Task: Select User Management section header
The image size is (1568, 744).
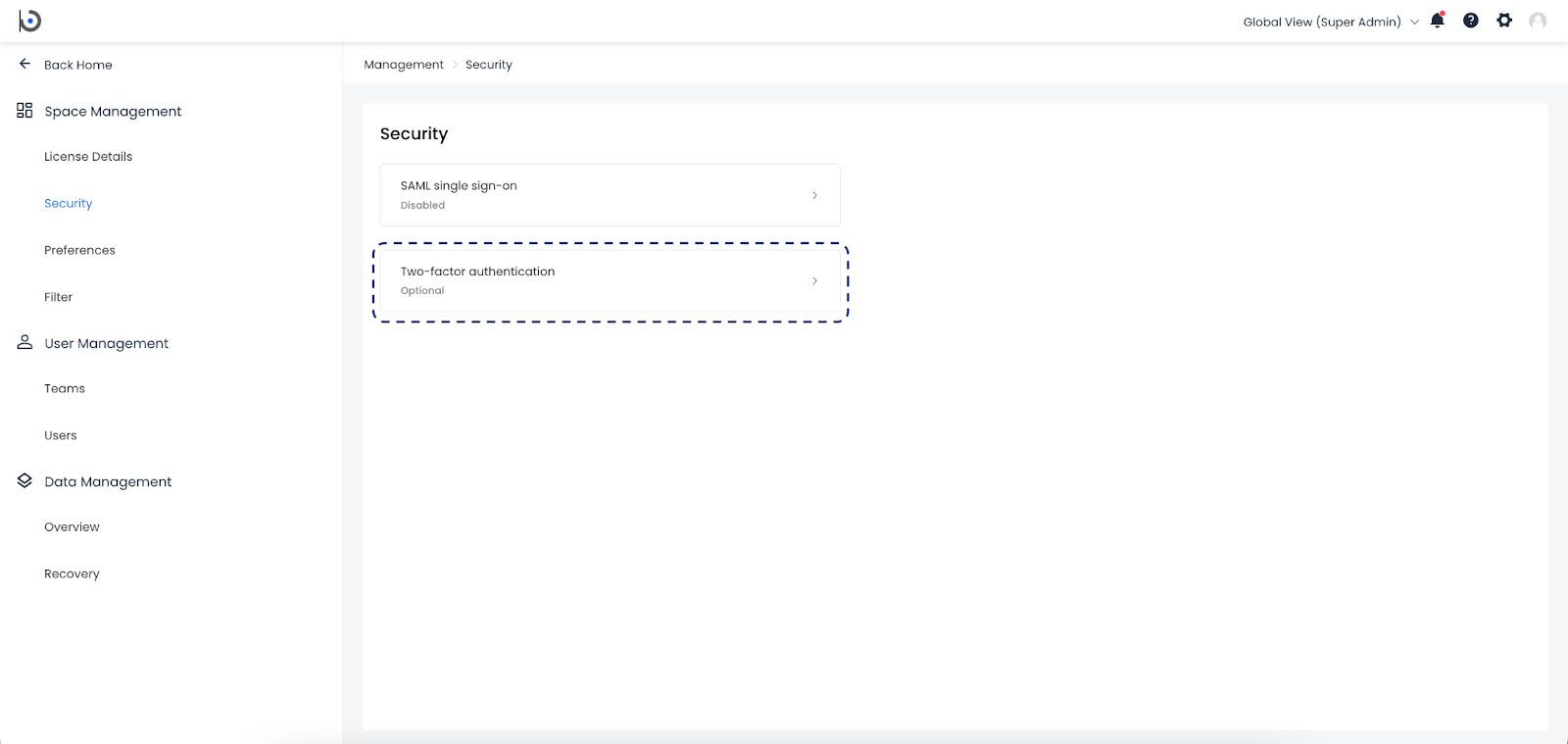Action: [106, 343]
